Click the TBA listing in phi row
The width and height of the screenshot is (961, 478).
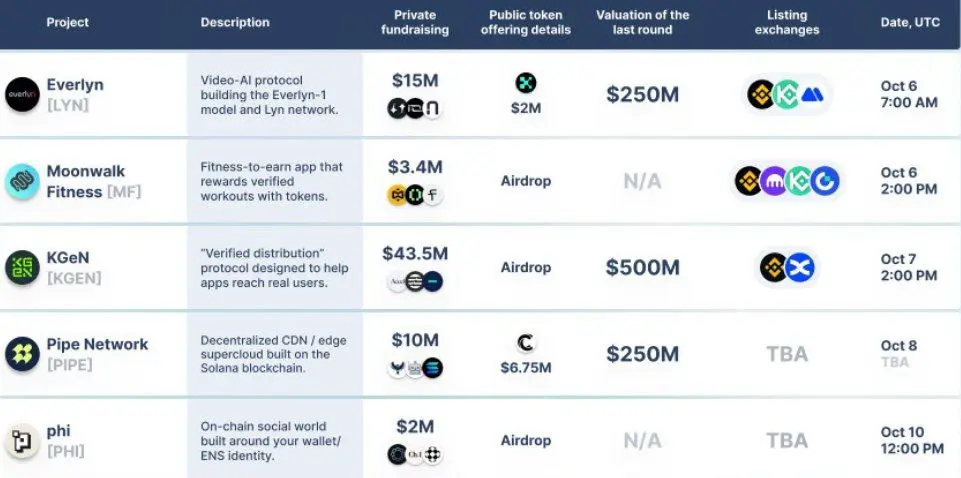coord(786,440)
